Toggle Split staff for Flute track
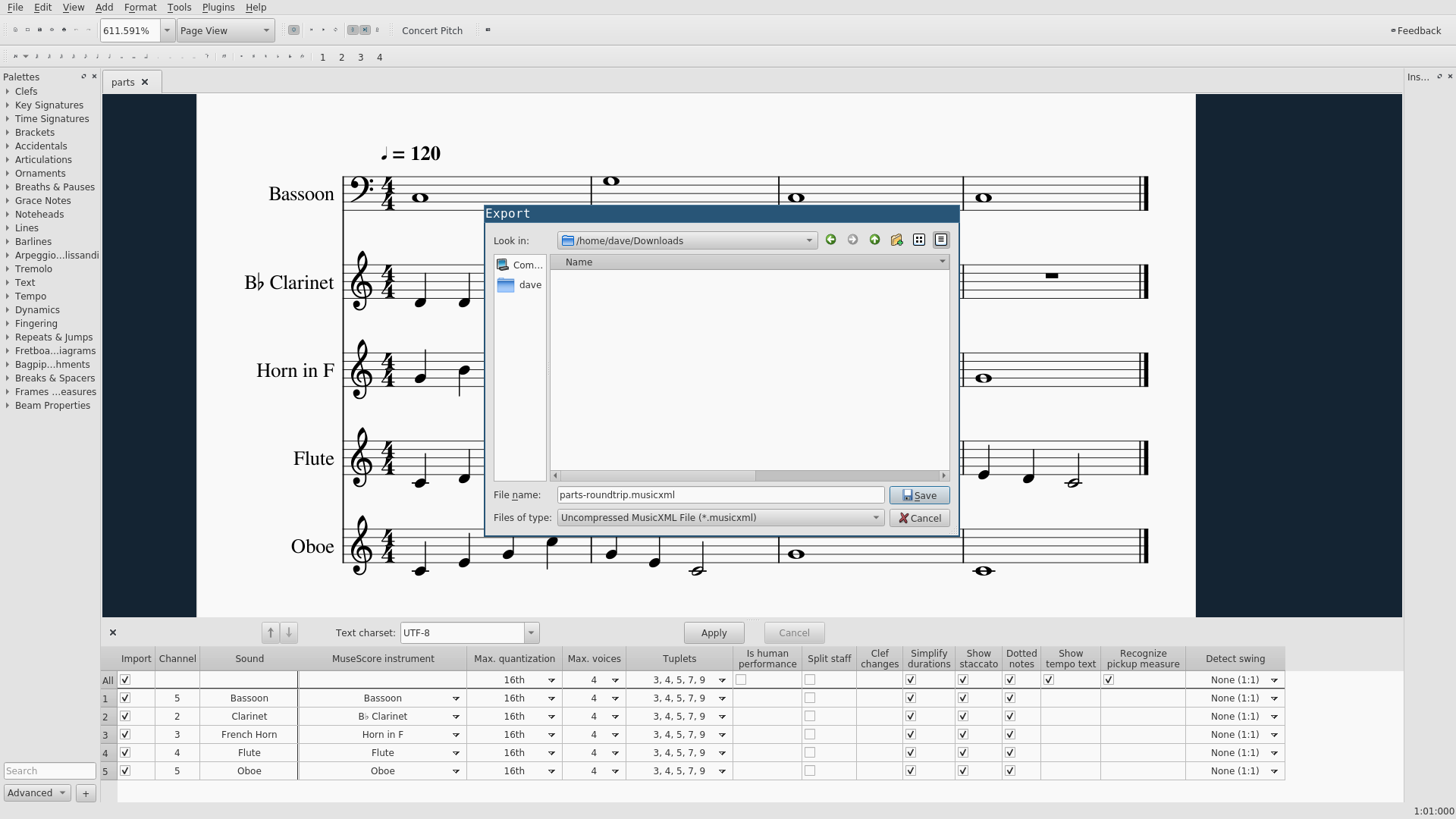 coord(810,752)
